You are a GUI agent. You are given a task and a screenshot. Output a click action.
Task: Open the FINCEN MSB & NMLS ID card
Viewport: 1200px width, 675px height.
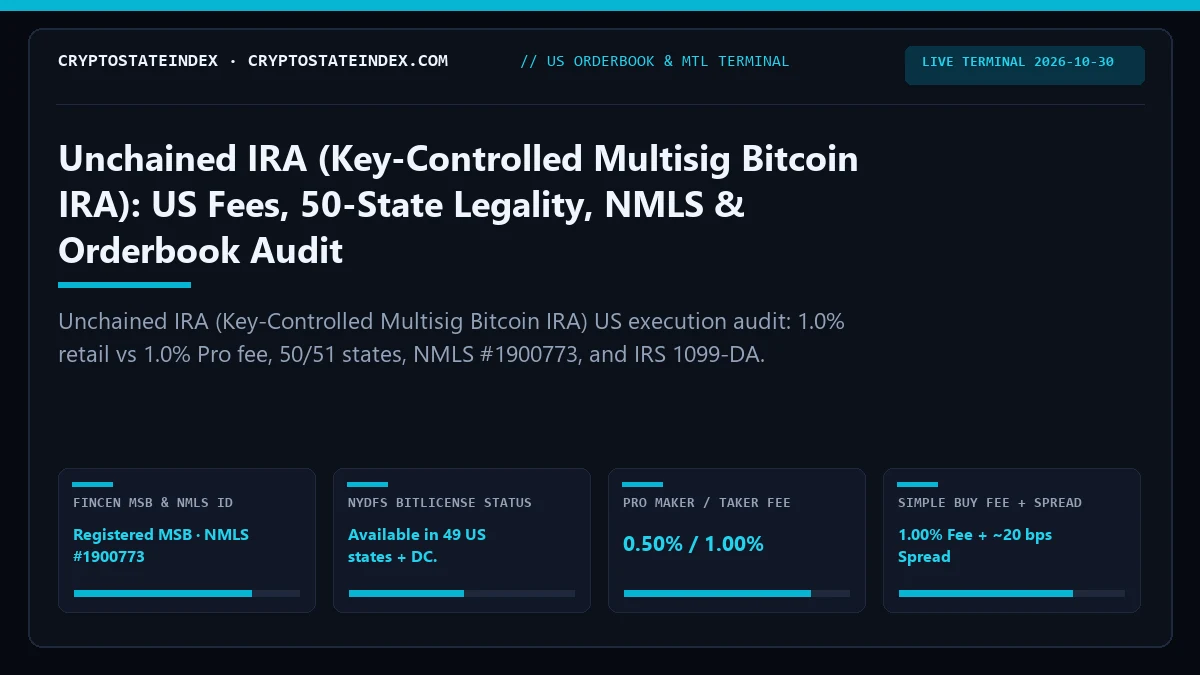[187, 540]
